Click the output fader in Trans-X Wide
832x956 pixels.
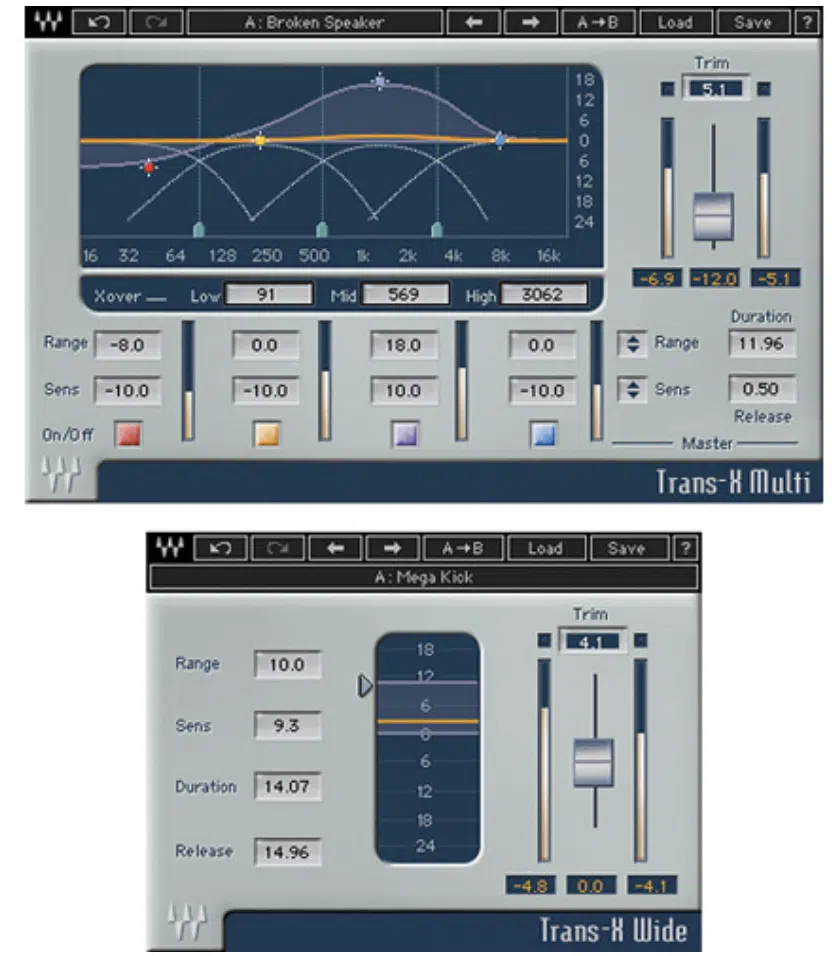(593, 763)
